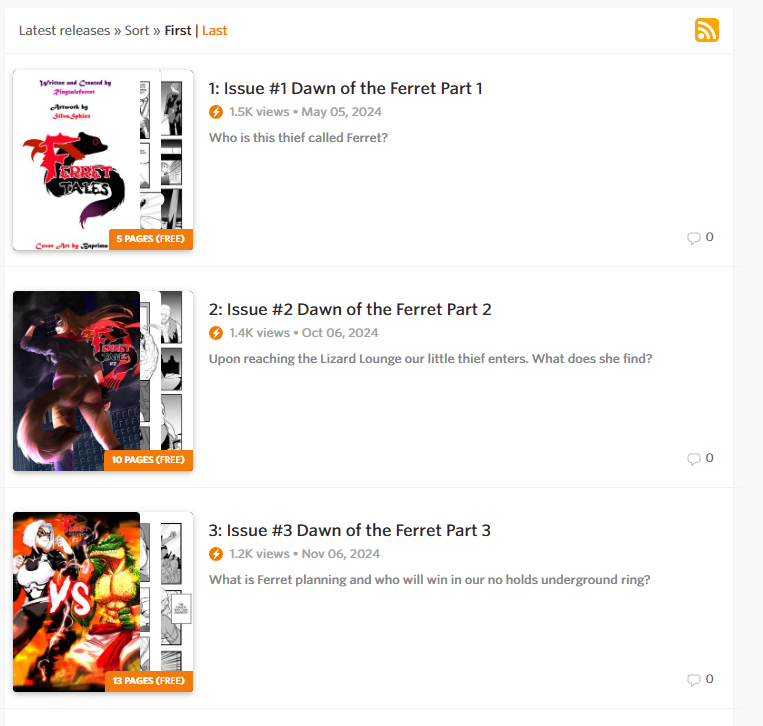The height and width of the screenshot is (726, 763).
Task: Click the Ferret Tales cover thumbnail of Issue #1
Action: [x=103, y=160]
